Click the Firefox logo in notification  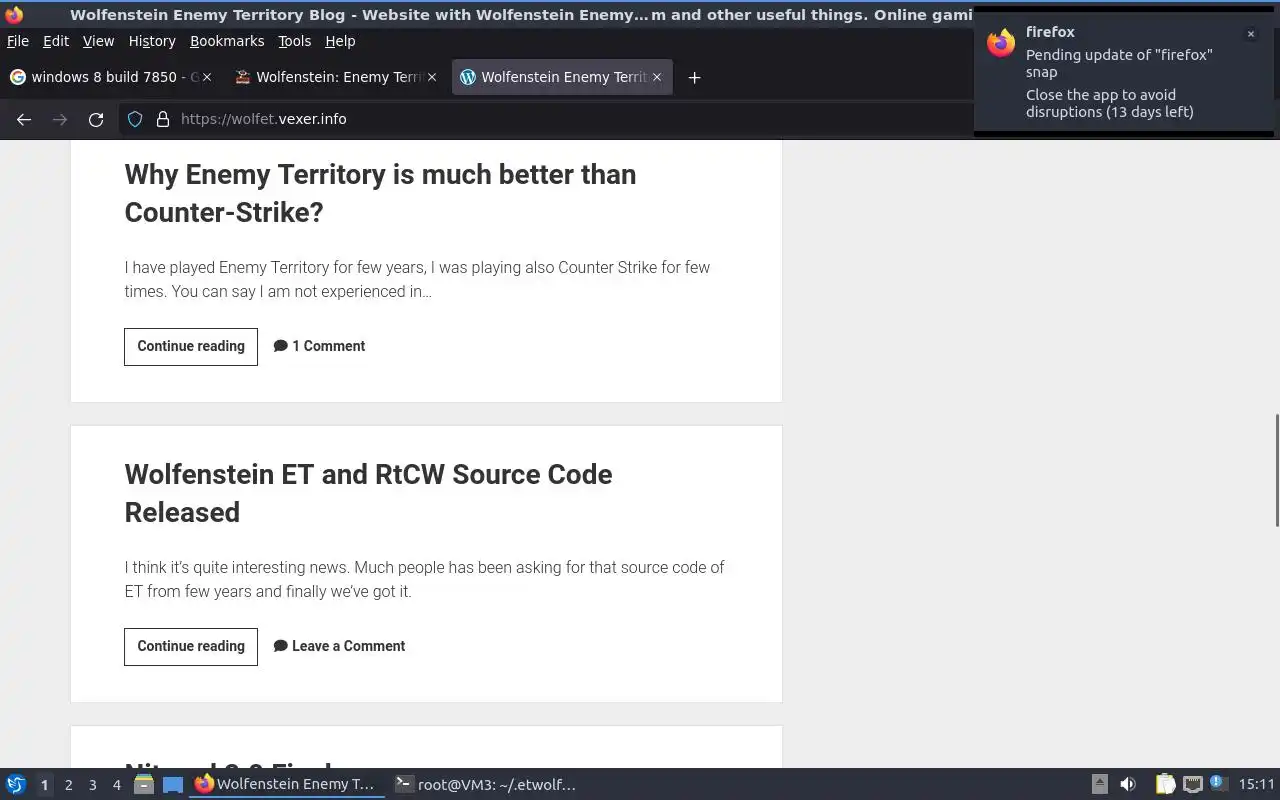(1001, 43)
